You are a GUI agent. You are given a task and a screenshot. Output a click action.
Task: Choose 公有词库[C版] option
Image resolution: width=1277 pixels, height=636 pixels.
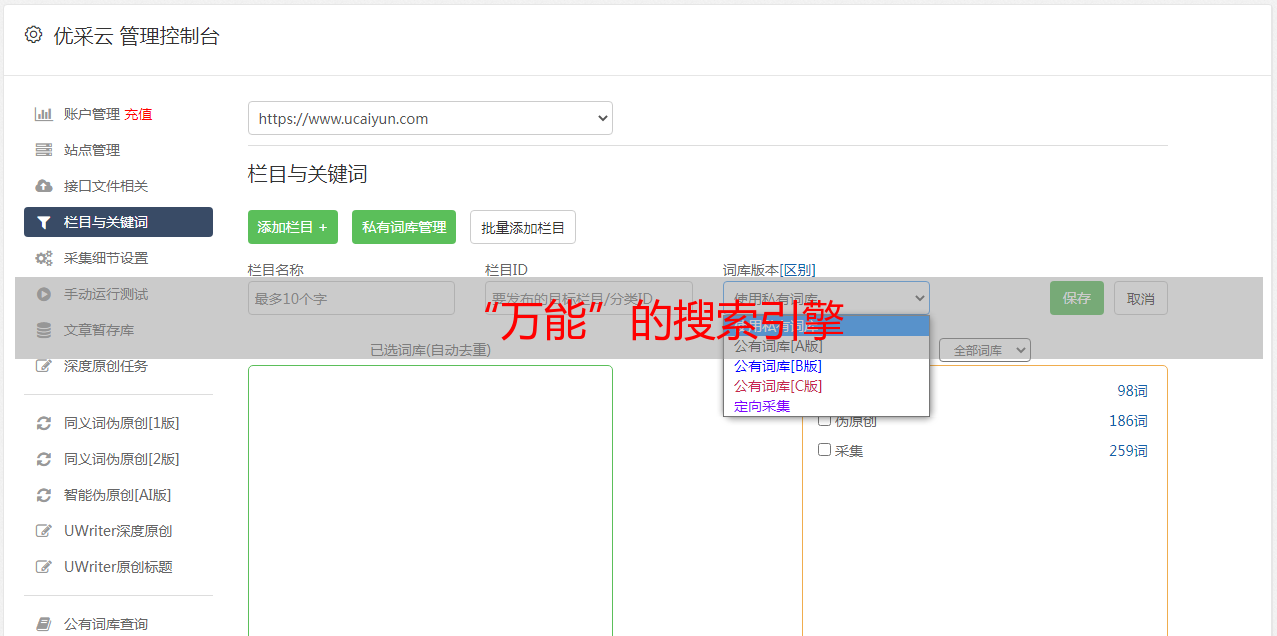coord(826,386)
